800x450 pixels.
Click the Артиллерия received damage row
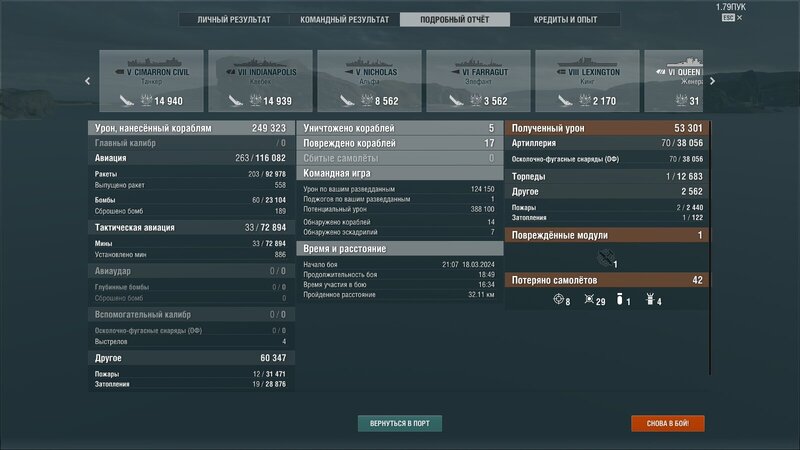[607, 143]
